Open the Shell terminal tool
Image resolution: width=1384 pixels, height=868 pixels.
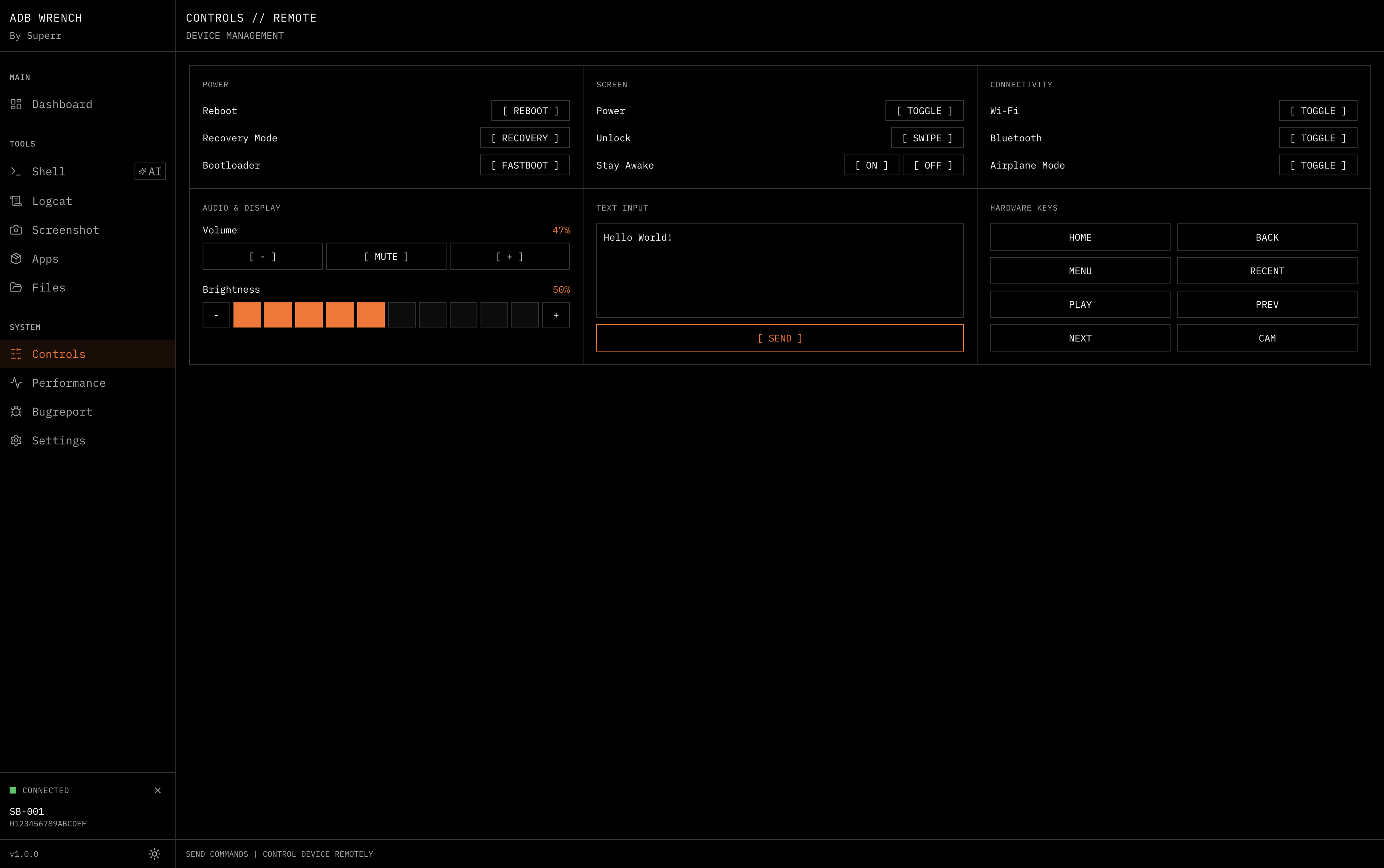click(48, 171)
